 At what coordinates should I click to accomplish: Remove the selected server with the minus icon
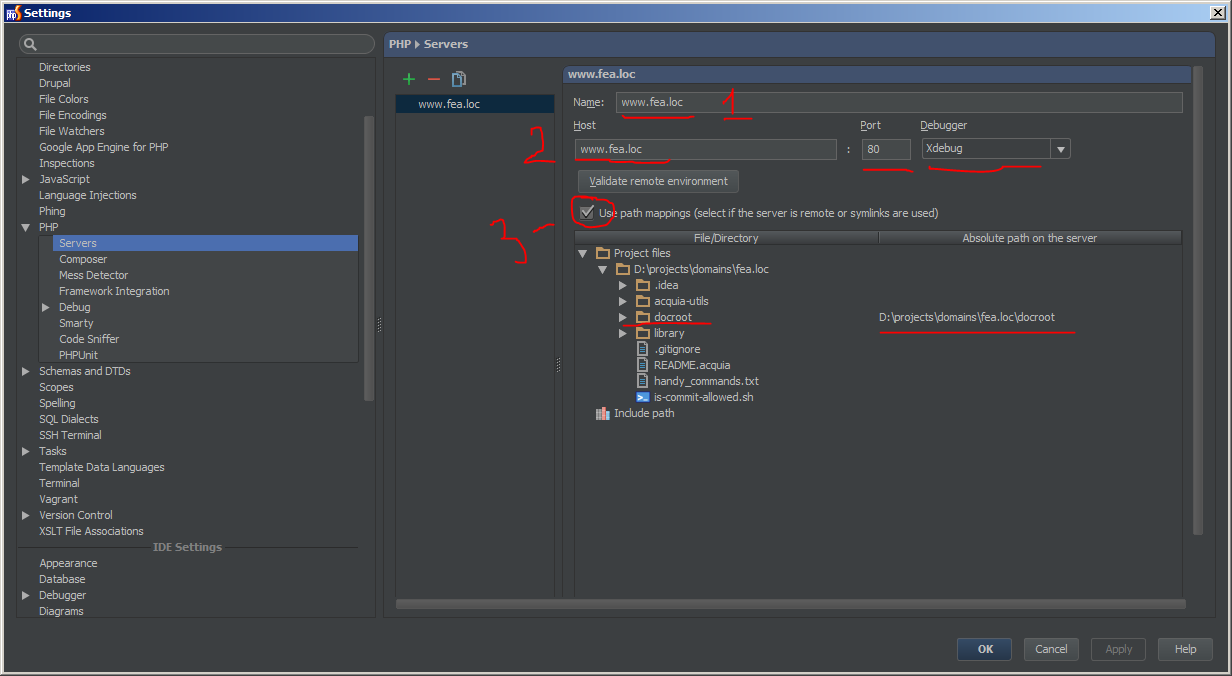point(433,79)
